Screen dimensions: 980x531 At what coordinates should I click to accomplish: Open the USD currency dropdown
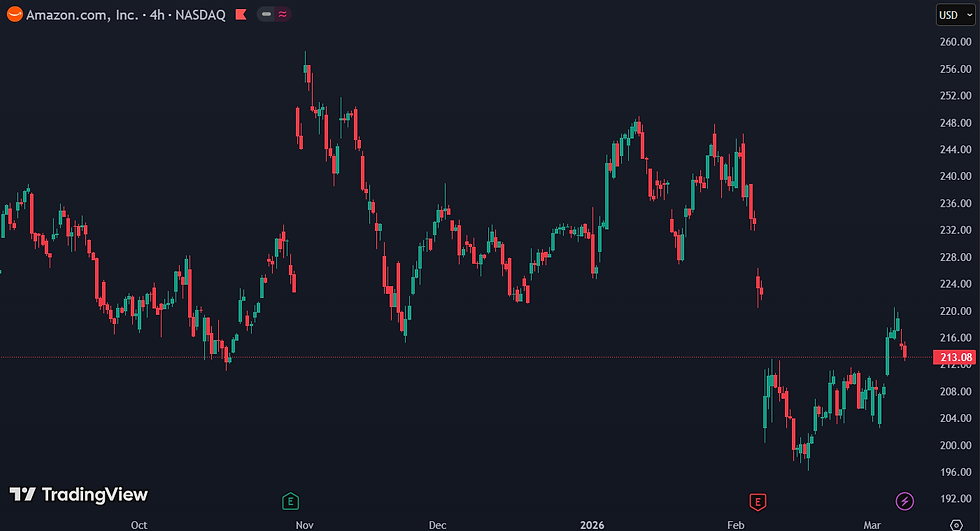point(955,15)
